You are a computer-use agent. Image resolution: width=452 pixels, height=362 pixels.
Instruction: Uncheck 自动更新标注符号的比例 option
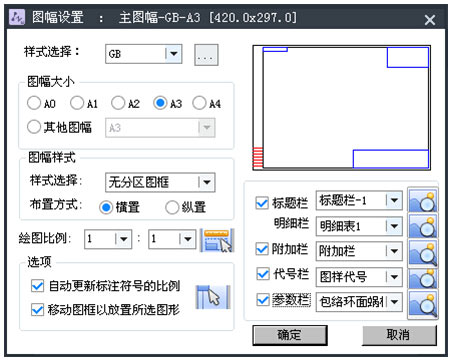pos(37,286)
